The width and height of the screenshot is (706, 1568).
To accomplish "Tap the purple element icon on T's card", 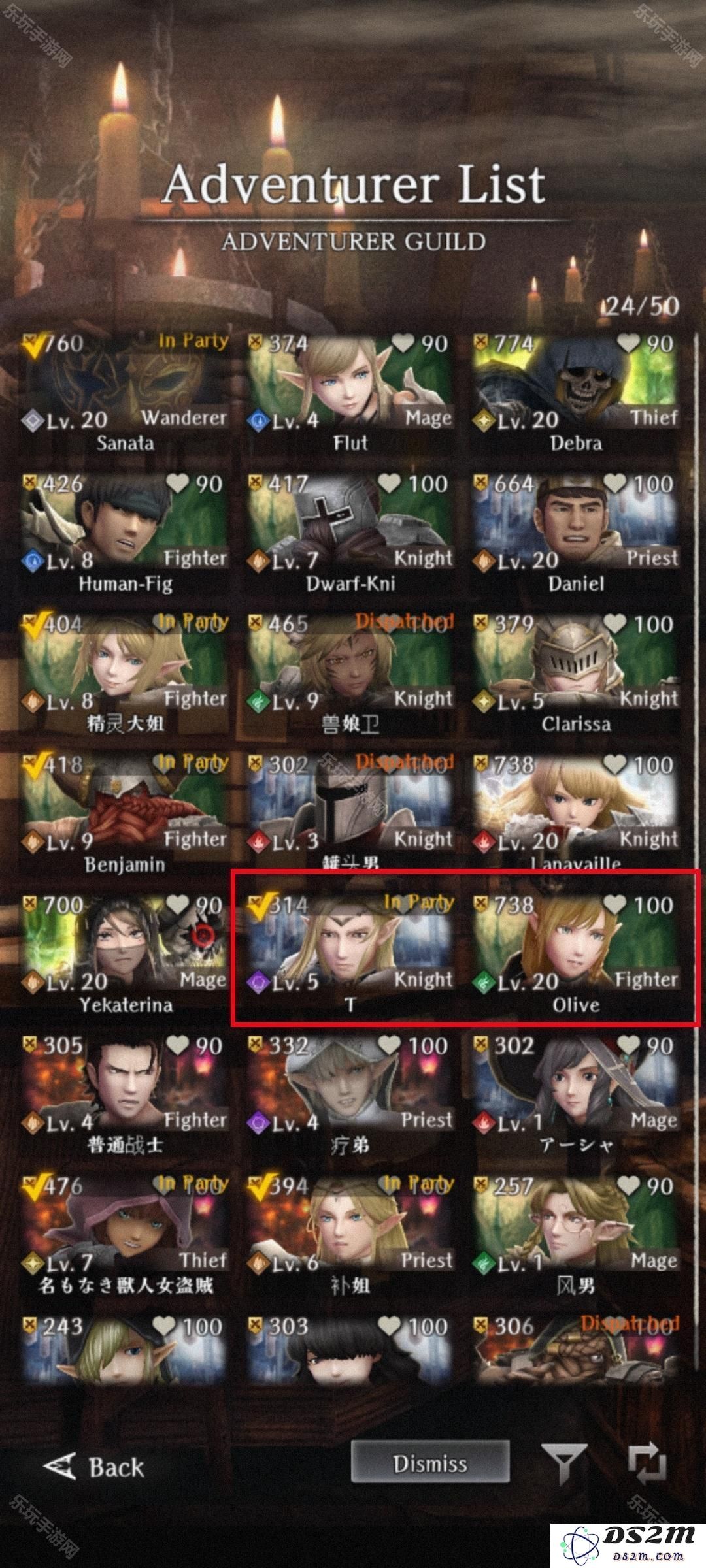I will (x=258, y=982).
